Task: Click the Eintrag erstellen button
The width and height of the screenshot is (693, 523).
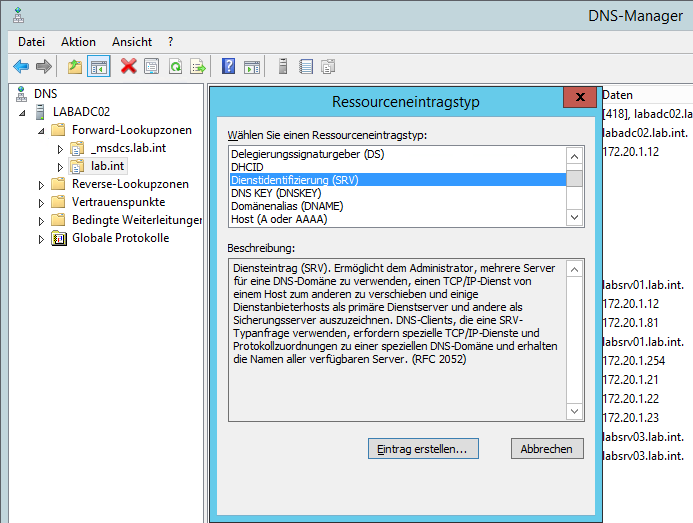Action: pos(423,449)
